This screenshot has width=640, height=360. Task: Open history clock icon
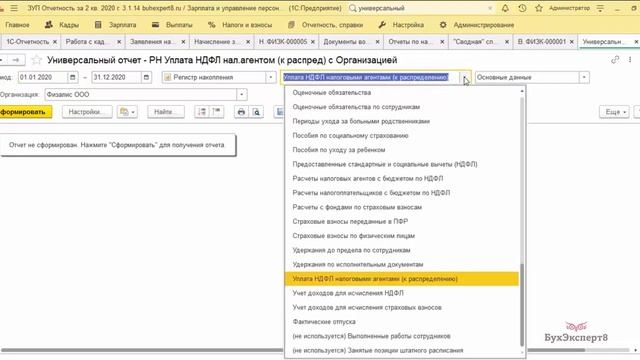tap(522, 8)
